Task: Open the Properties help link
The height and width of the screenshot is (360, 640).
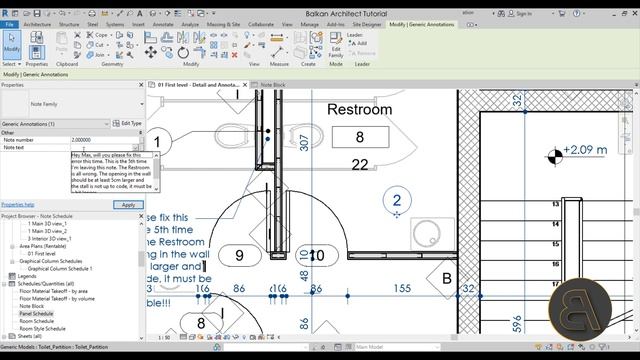Action: (x=18, y=205)
